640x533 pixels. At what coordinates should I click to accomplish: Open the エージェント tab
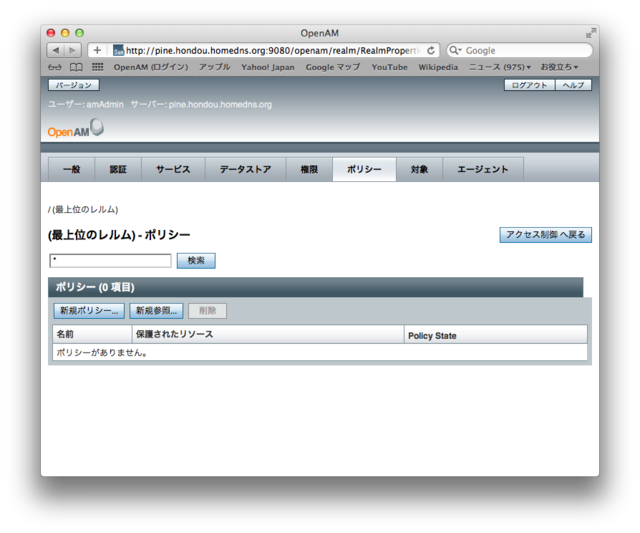click(483, 170)
